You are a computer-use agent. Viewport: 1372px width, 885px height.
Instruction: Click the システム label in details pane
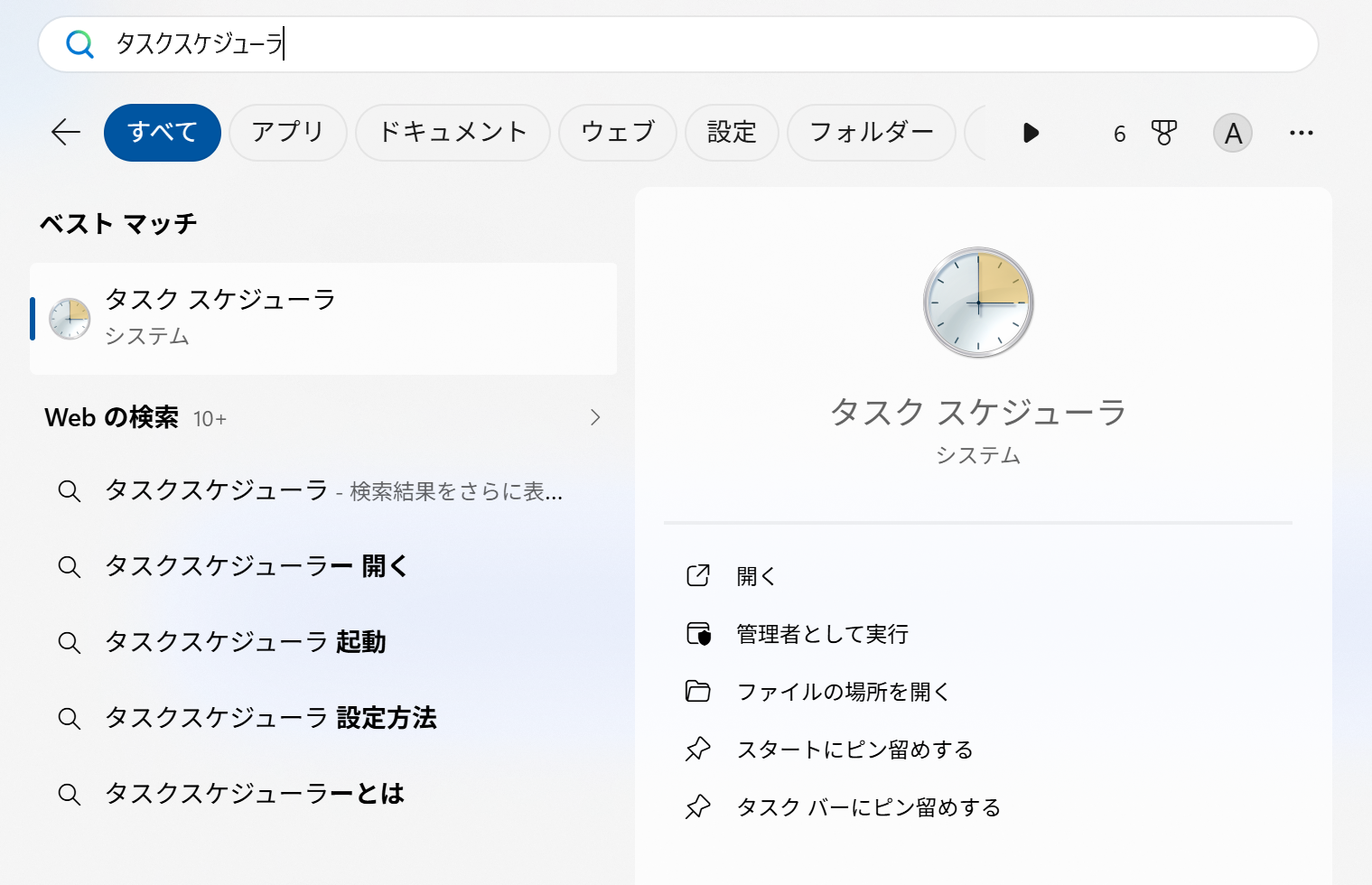point(978,455)
